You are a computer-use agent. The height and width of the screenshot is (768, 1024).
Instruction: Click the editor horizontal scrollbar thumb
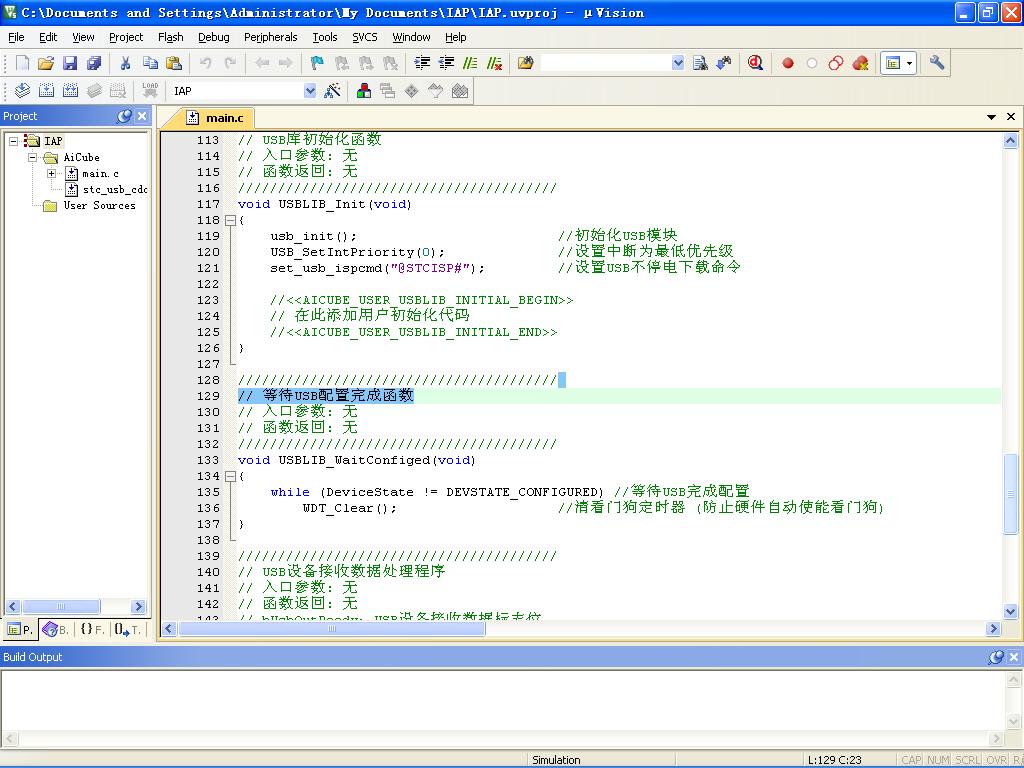(x=332, y=628)
